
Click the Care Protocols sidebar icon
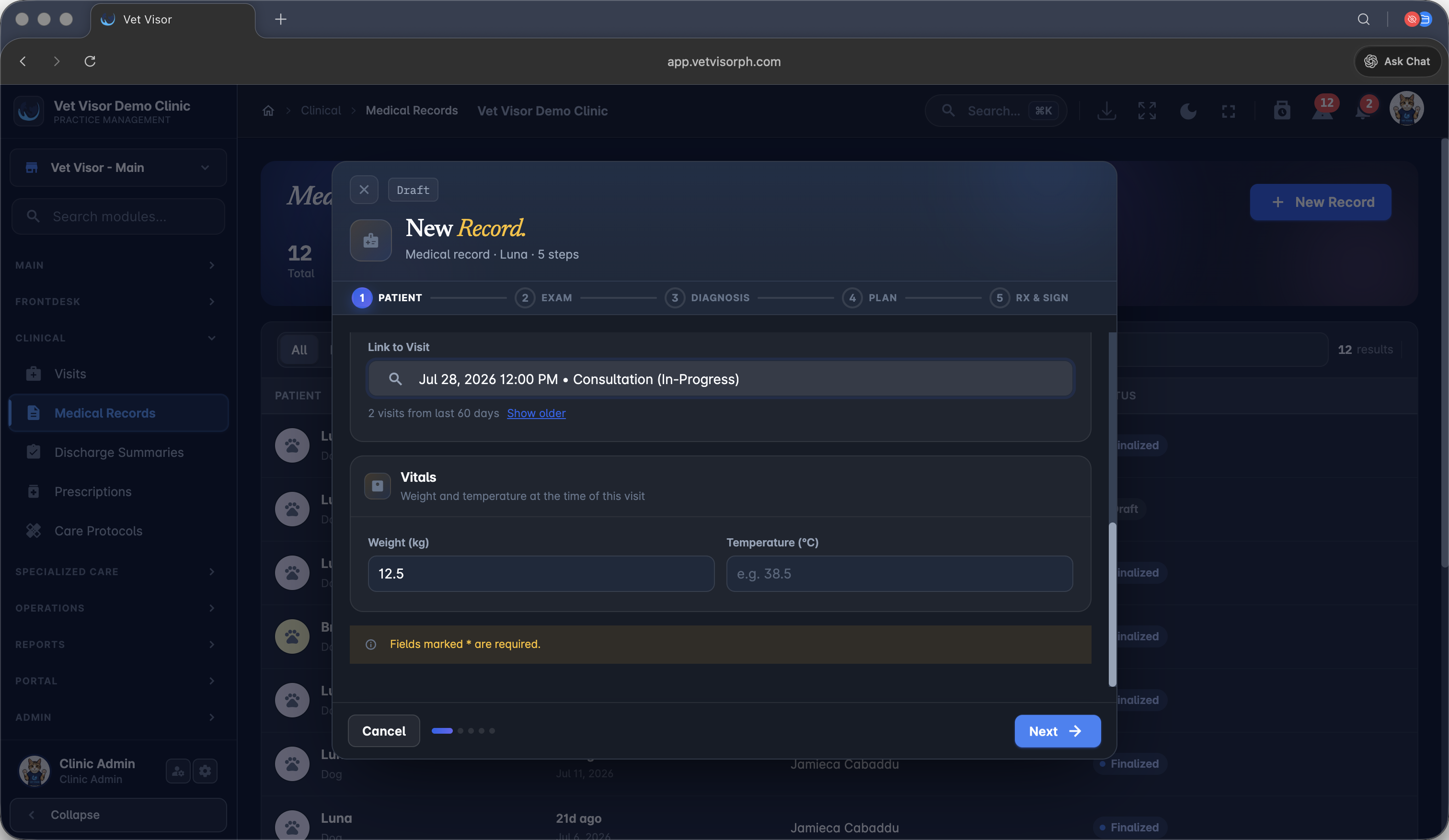pos(34,530)
